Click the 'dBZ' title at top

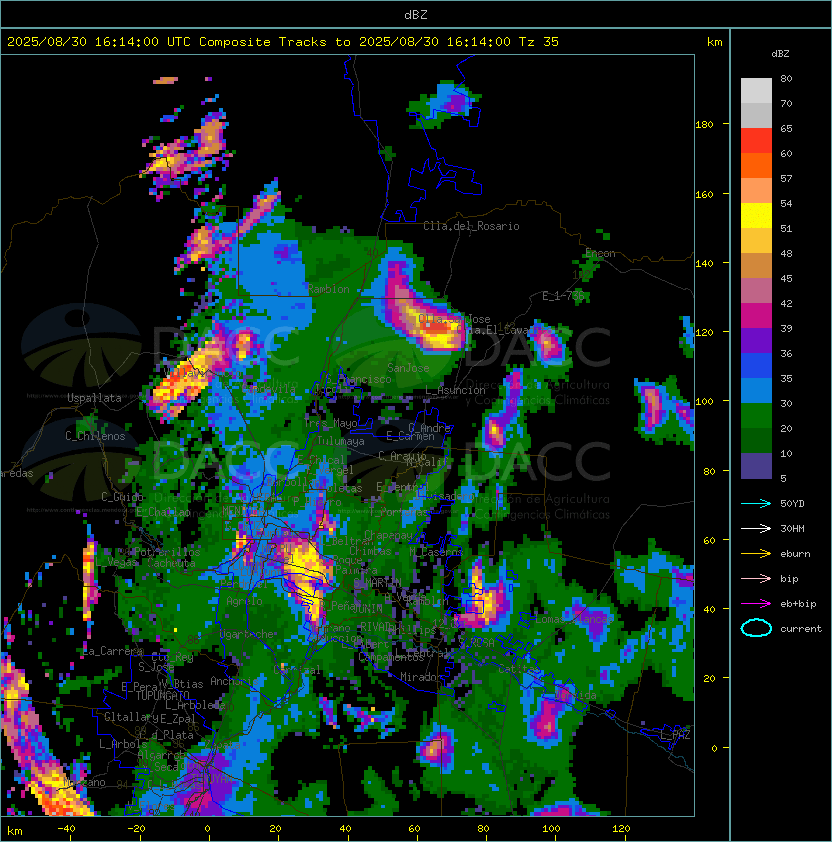(x=416, y=14)
